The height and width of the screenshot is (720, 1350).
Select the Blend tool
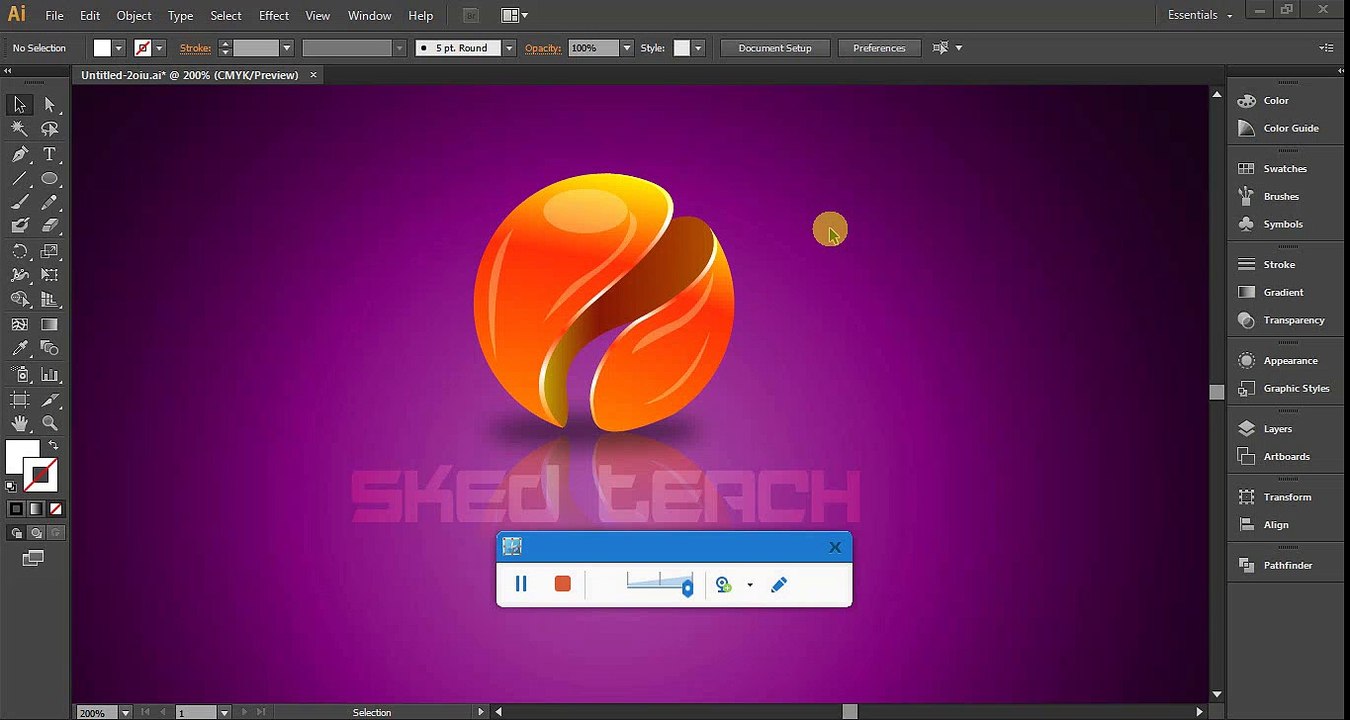[x=49, y=348]
